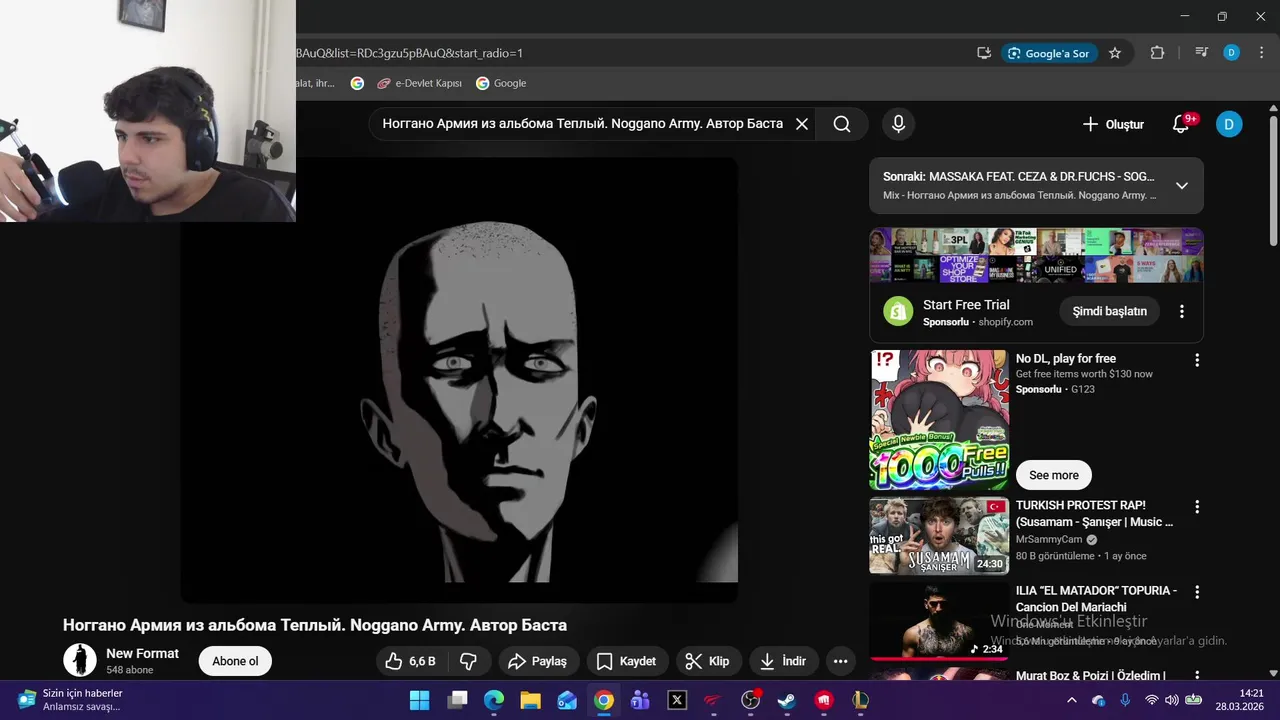This screenshot has width=1280, height=720.
Task: Click Google'a Sor in address bar
Action: tap(1049, 53)
